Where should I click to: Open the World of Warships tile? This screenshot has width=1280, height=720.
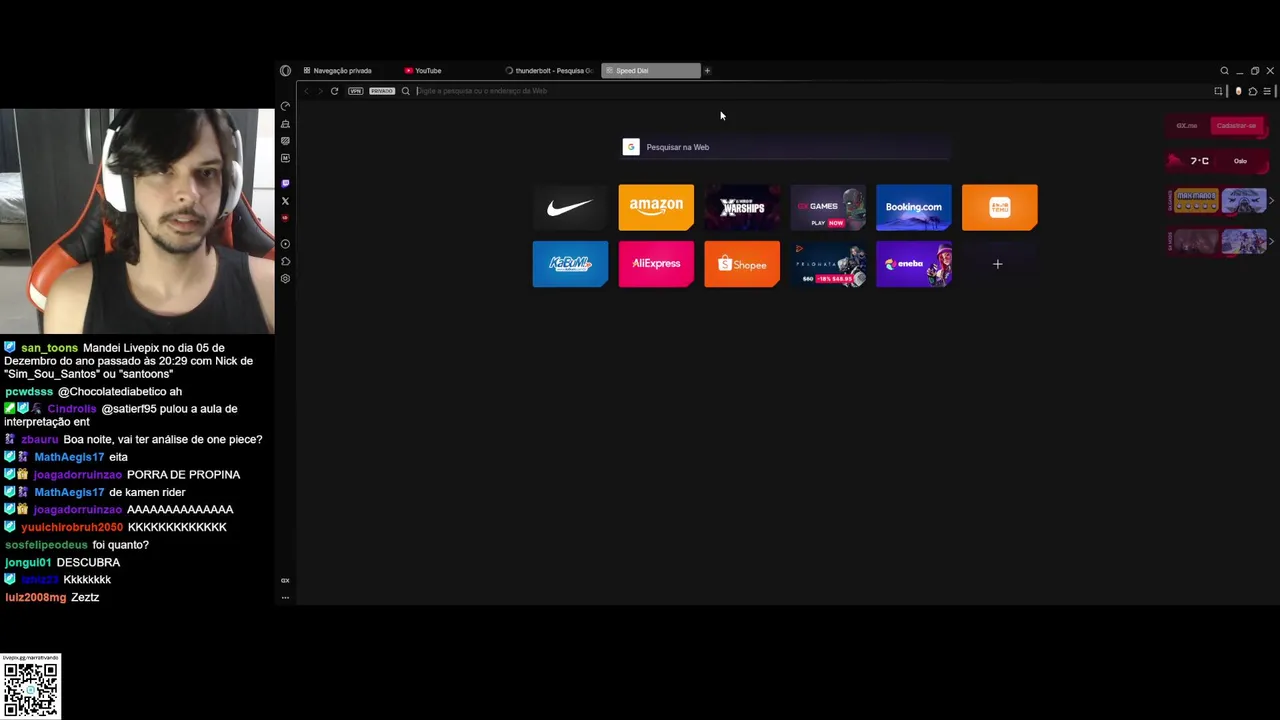[742, 207]
